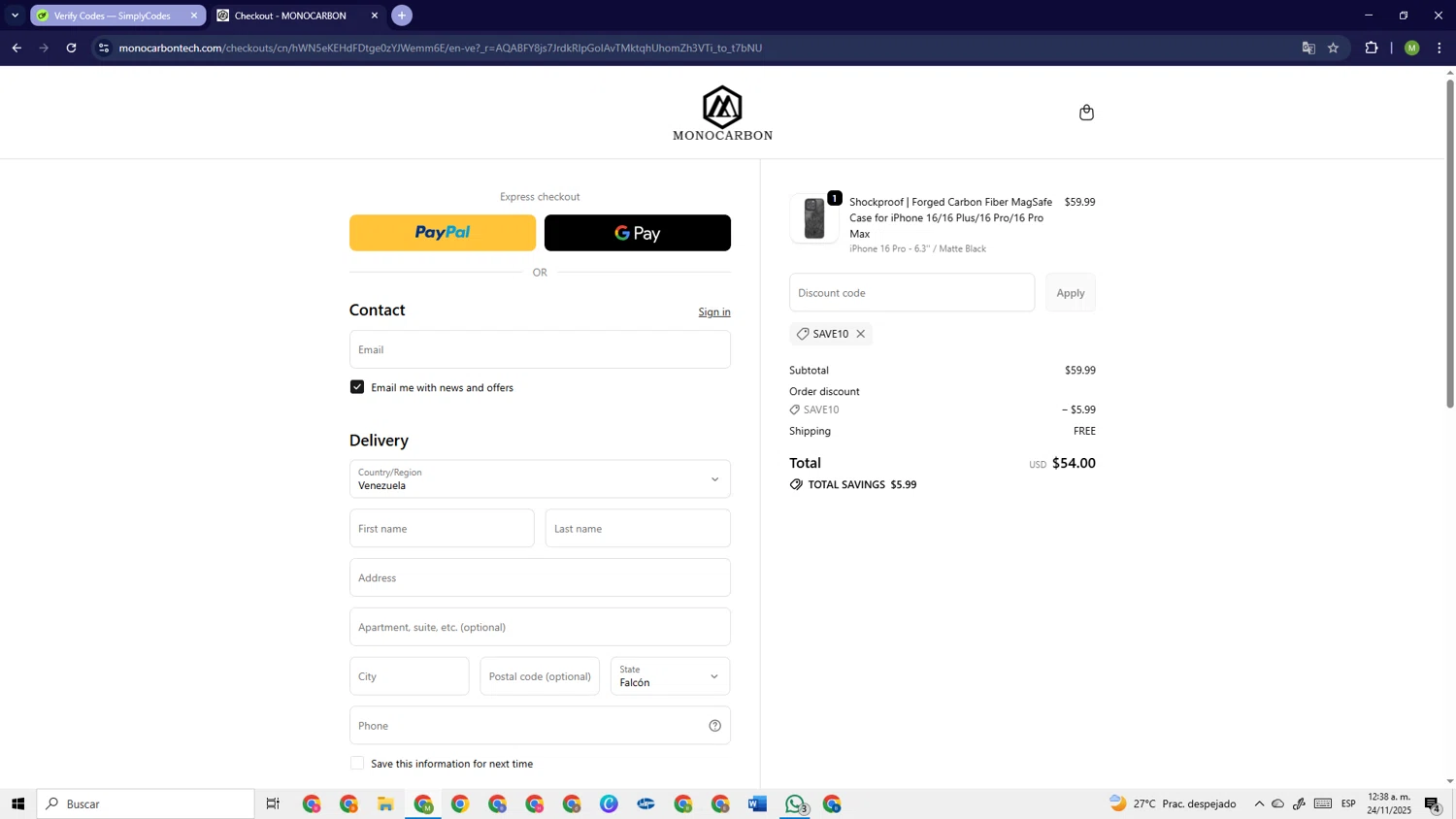1456x819 pixels.
Task: Open the Chrome three-dot menu
Action: click(1439, 48)
